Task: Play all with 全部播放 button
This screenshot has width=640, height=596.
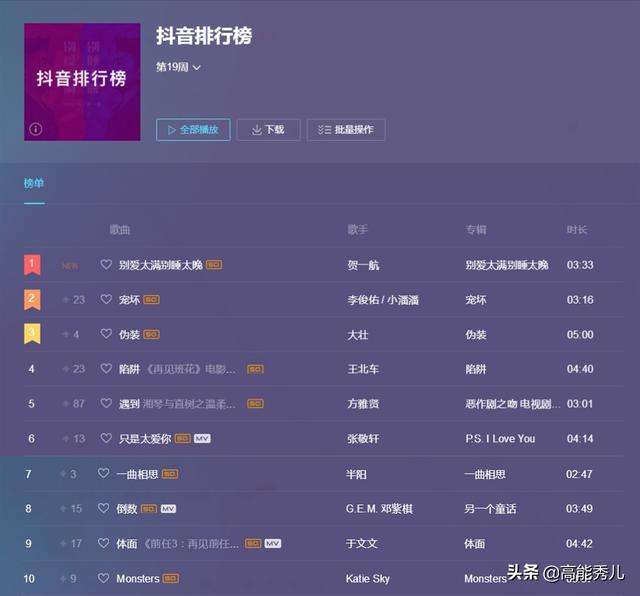Action: pyautogui.click(x=193, y=130)
